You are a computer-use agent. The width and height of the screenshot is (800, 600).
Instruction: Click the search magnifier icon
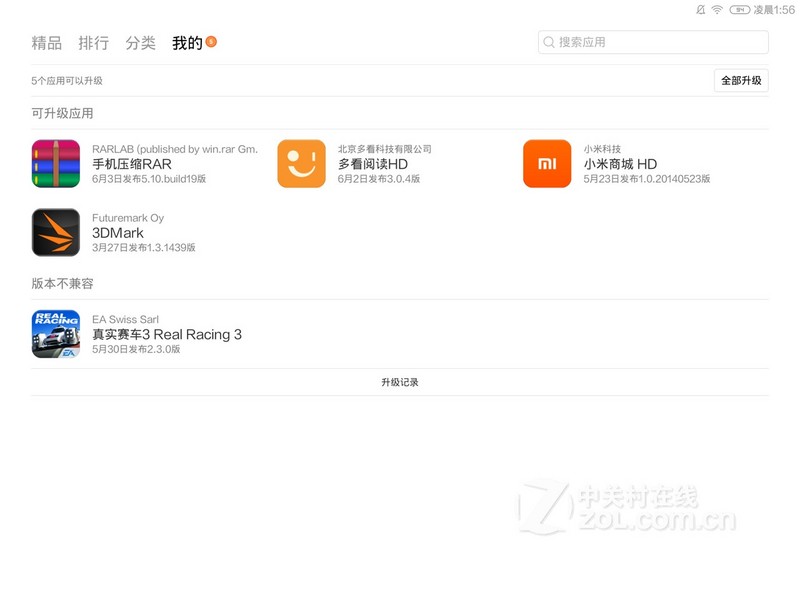tap(549, 42)
